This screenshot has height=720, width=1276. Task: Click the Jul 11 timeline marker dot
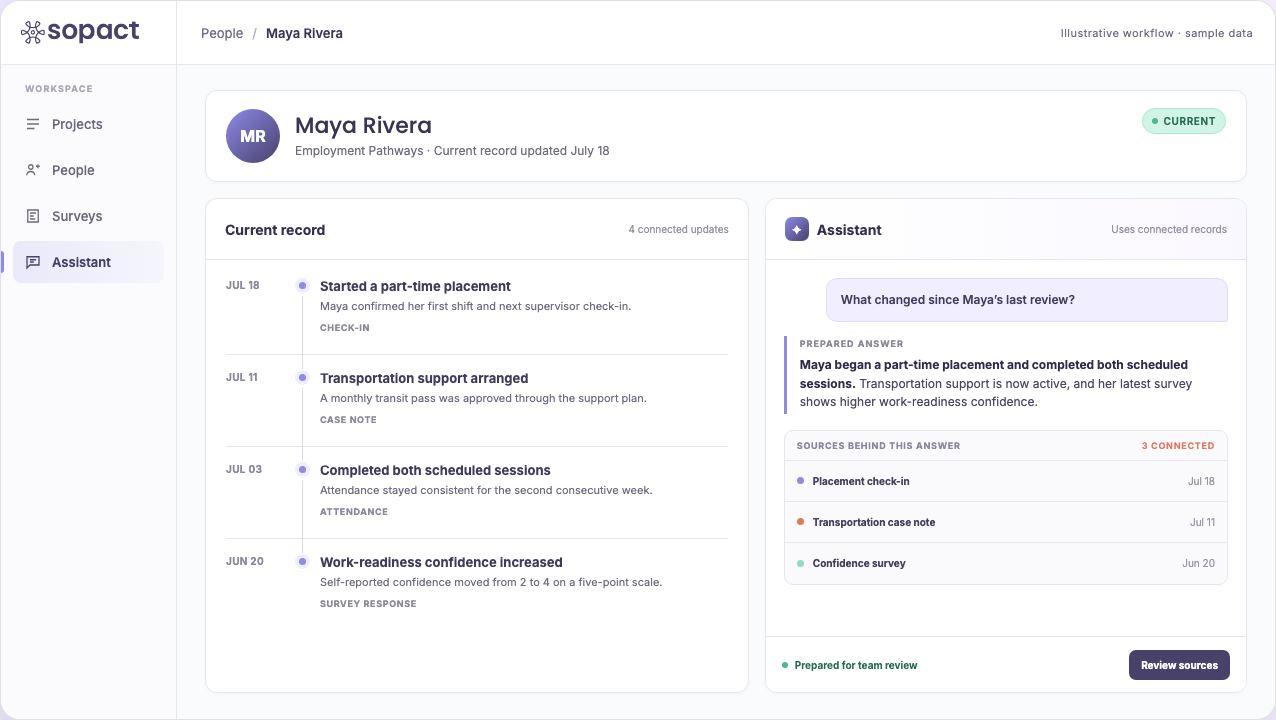point(302,378)
